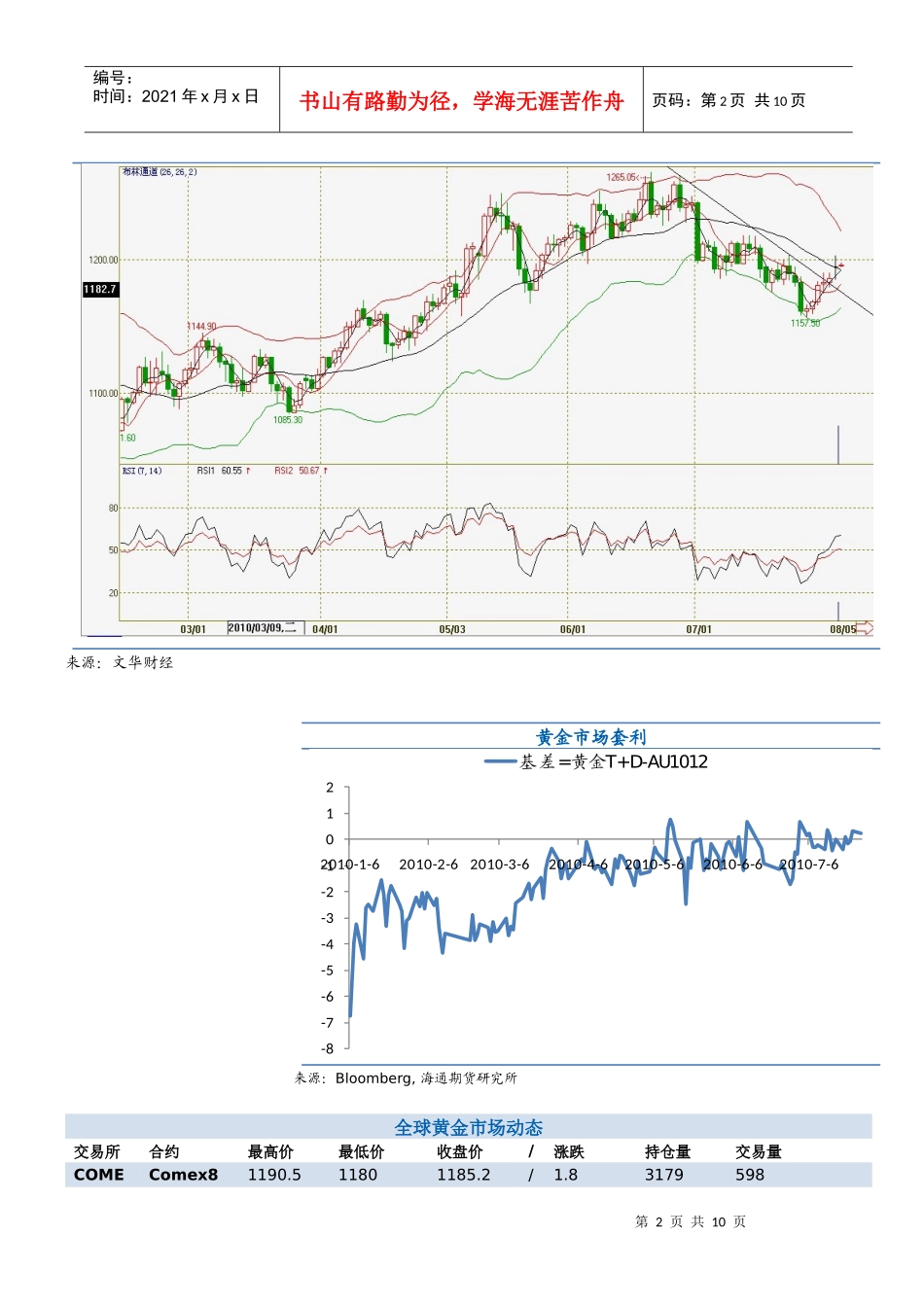Image resolution: width=924 pixels, height=1307 pixels.
Task: Click the y-axis value -8
Action: tap(328, 1048)
